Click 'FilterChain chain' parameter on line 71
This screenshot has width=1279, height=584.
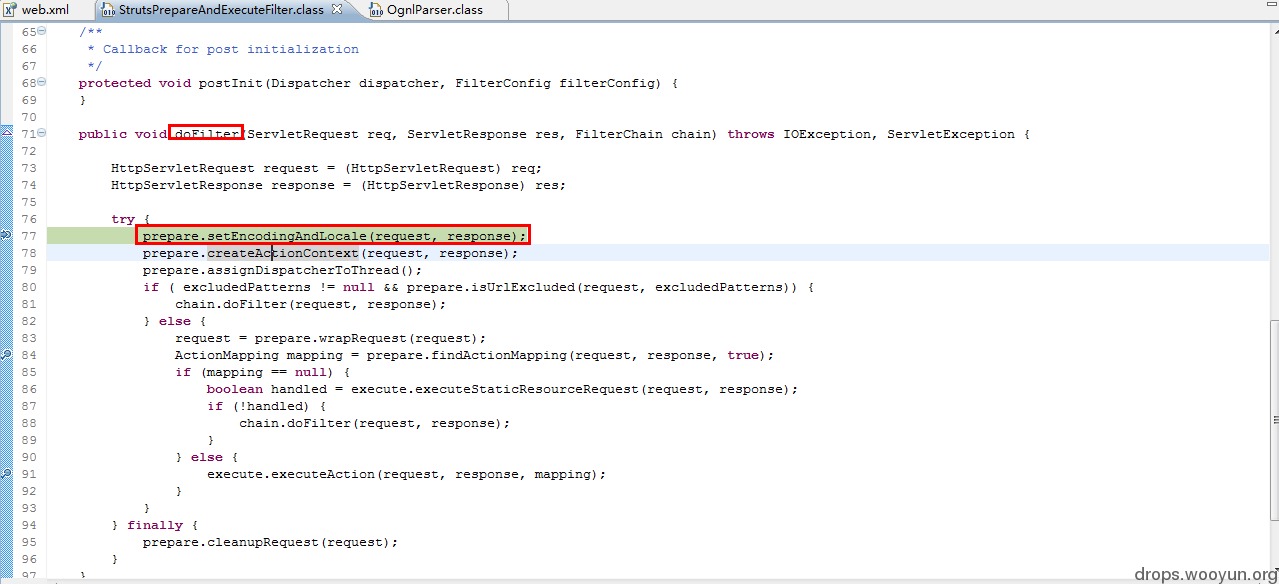coord(642,134)
